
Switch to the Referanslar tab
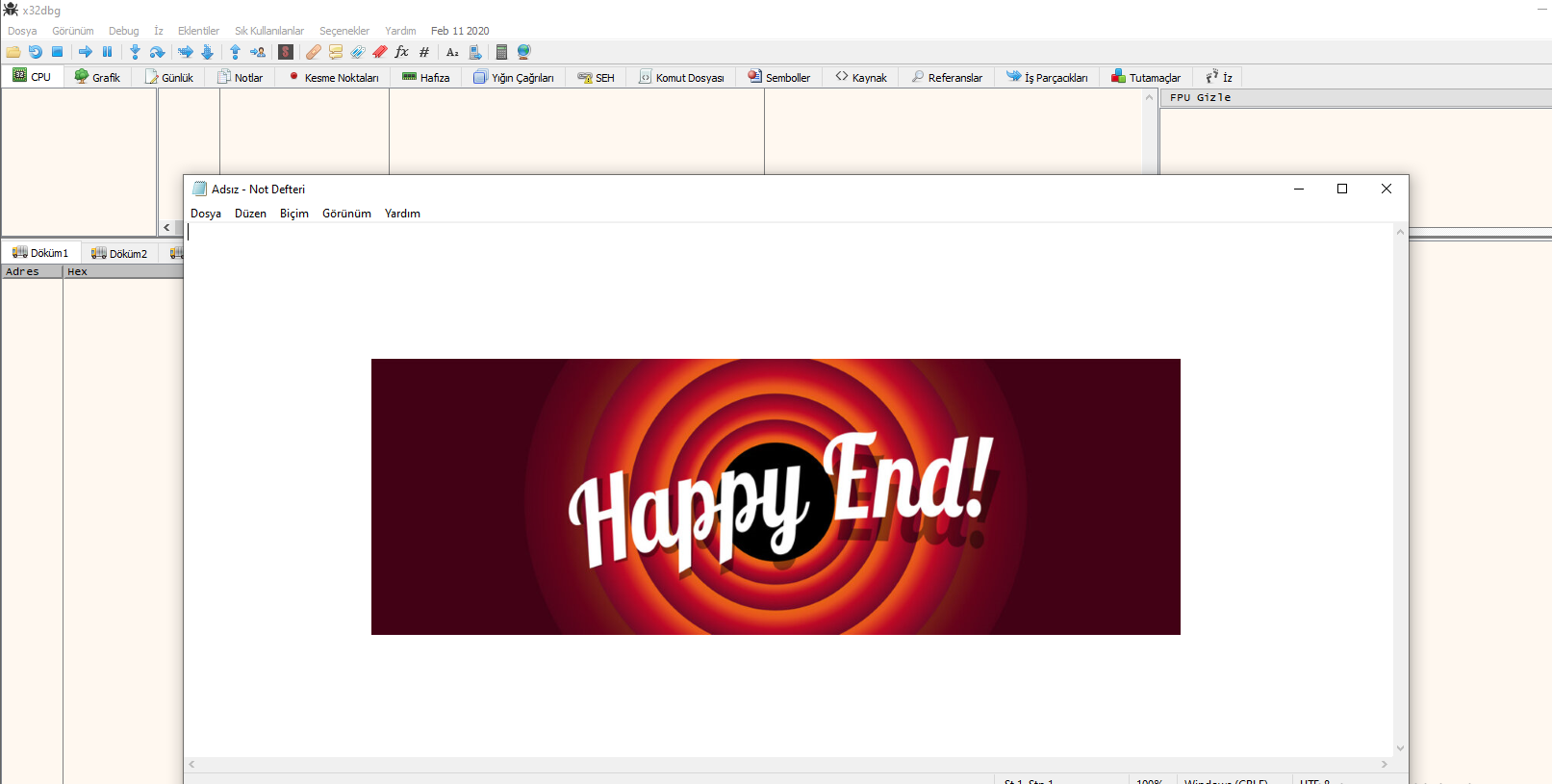948,77
